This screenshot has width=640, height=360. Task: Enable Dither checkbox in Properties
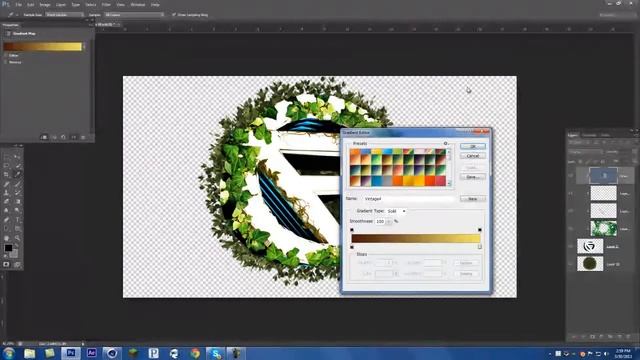pyautogui.click(x=6, y=55)
